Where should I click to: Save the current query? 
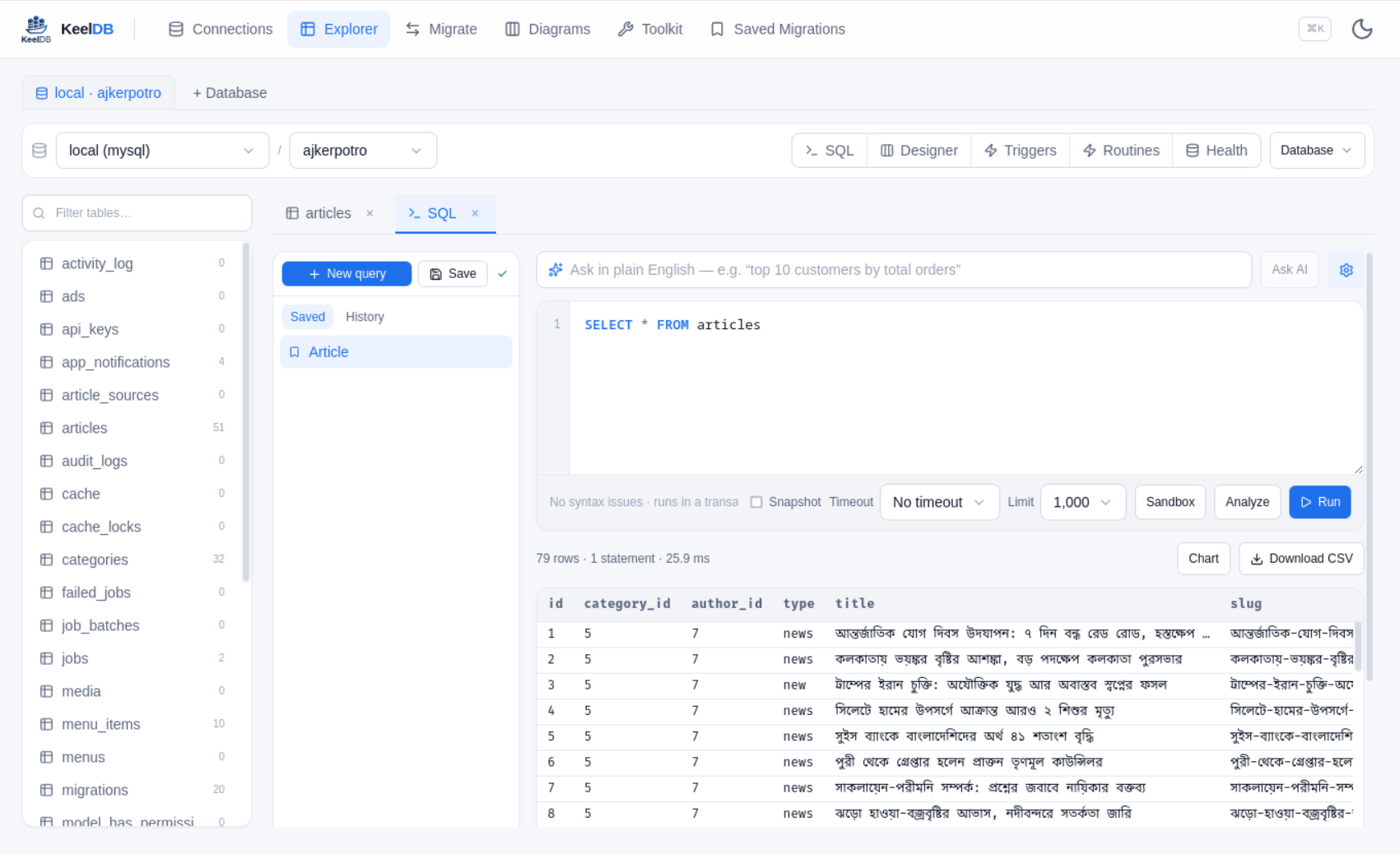[453, 274]
